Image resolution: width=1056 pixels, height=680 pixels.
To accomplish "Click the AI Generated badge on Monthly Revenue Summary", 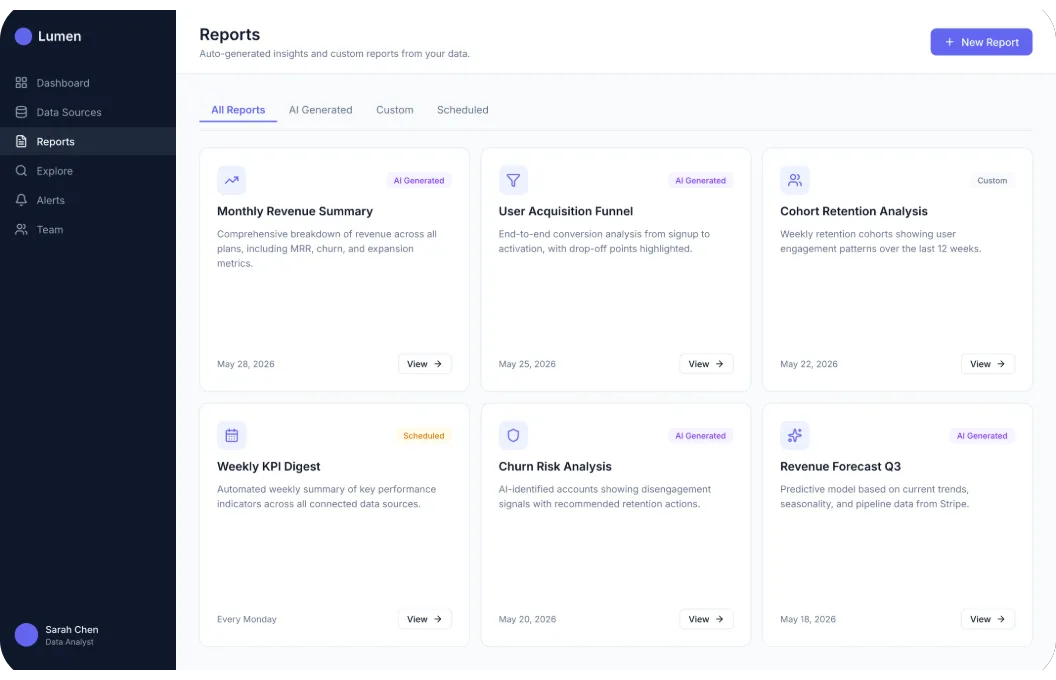I will click(419, 180).
